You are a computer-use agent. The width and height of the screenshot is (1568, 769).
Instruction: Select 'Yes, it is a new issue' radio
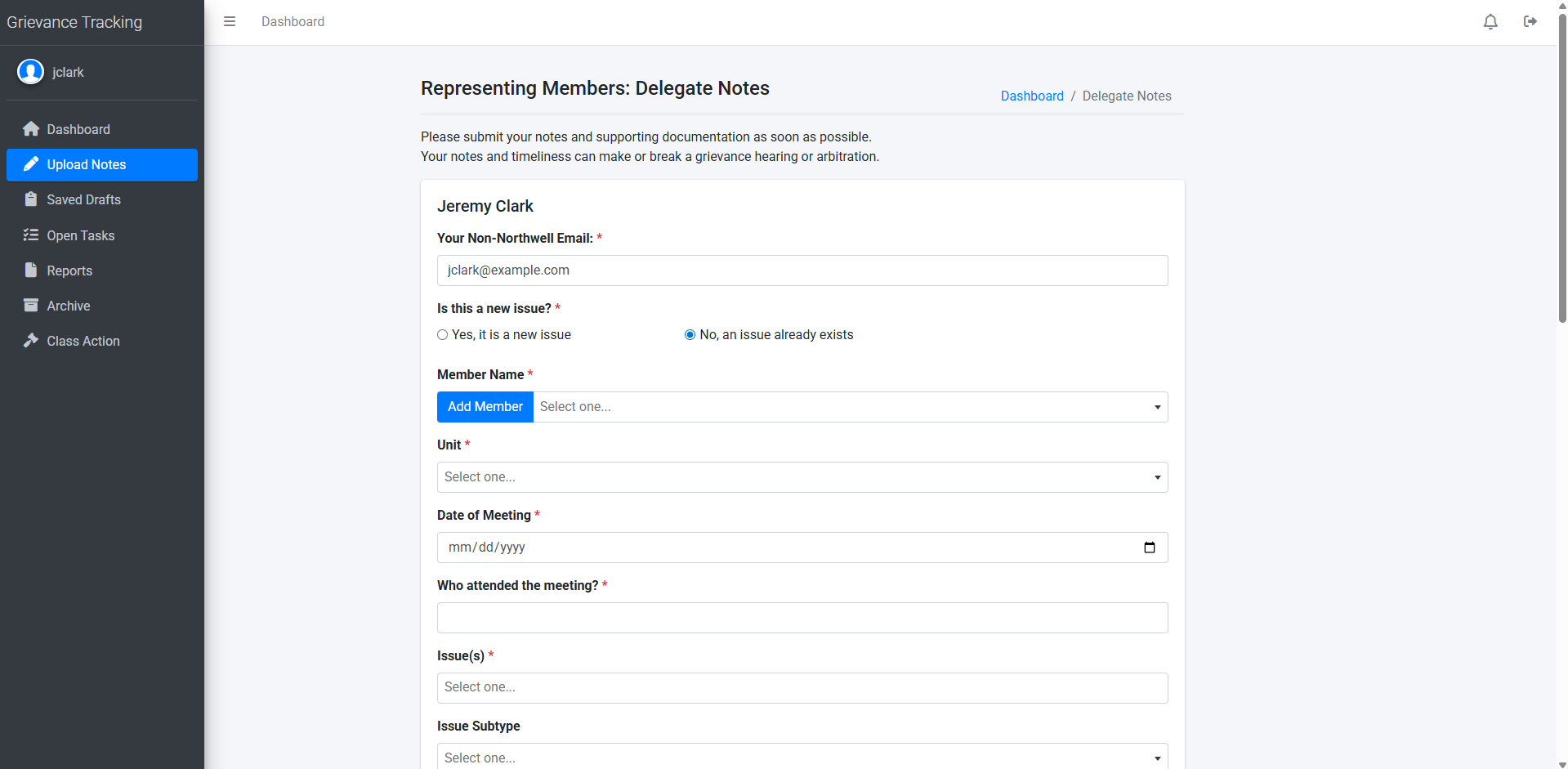click(443, 335)
